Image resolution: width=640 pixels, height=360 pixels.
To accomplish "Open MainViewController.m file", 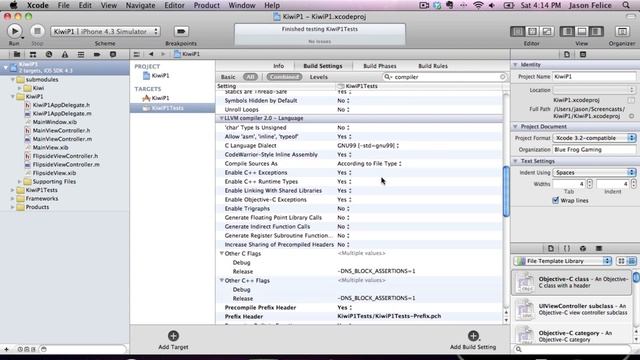I will coord(62,139).
